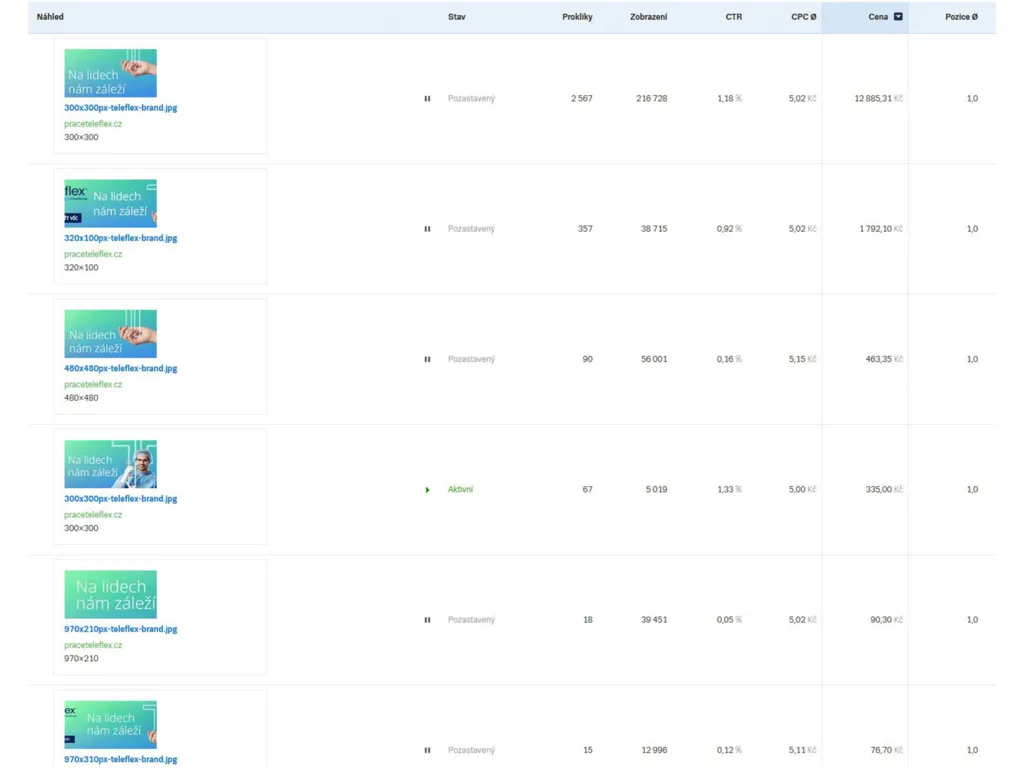Viewport: 1024px width, 768px height.
Task: Click the 970x210 green banner thumbnail
Action: tap(110, 594)
